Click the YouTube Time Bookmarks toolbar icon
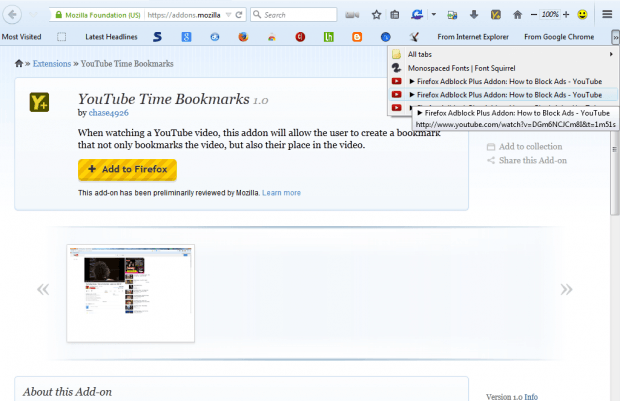This screenshot has width=620, height=401. 495,15
